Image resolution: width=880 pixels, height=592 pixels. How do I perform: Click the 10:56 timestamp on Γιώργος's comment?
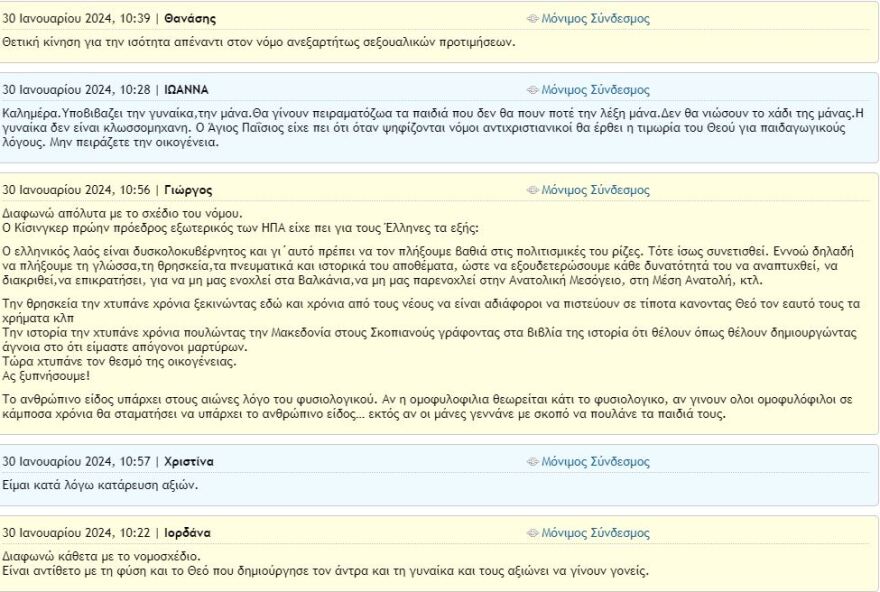point(133,191)
